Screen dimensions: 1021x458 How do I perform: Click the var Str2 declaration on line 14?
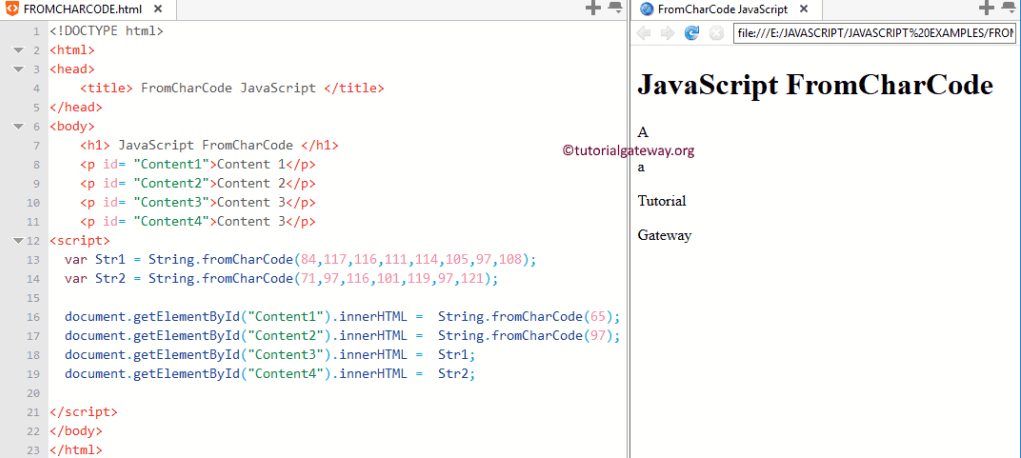(95, 279)
